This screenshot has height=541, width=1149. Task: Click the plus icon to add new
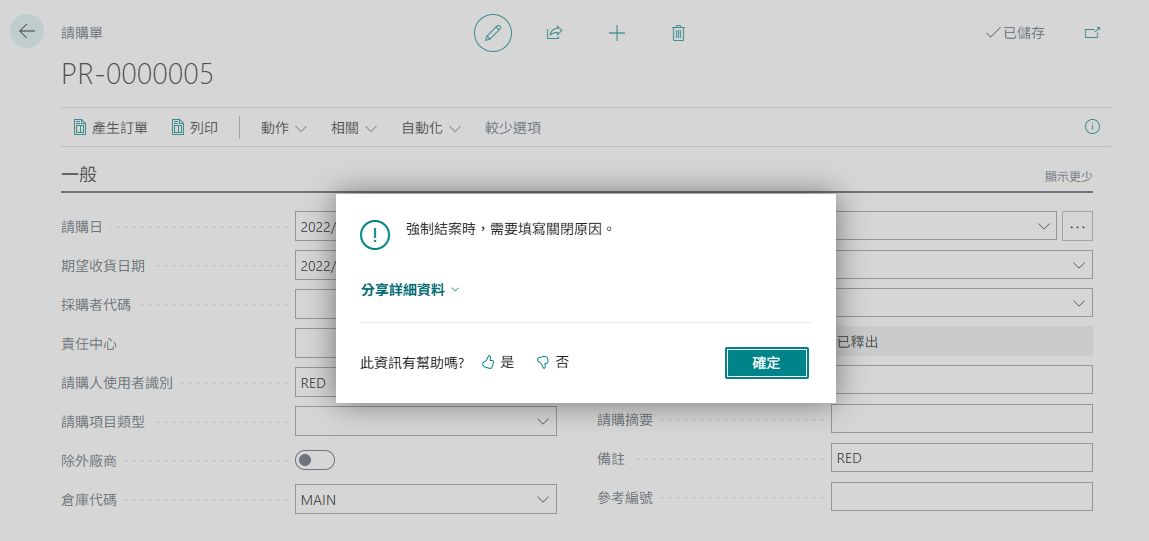(x=617, y=33)
